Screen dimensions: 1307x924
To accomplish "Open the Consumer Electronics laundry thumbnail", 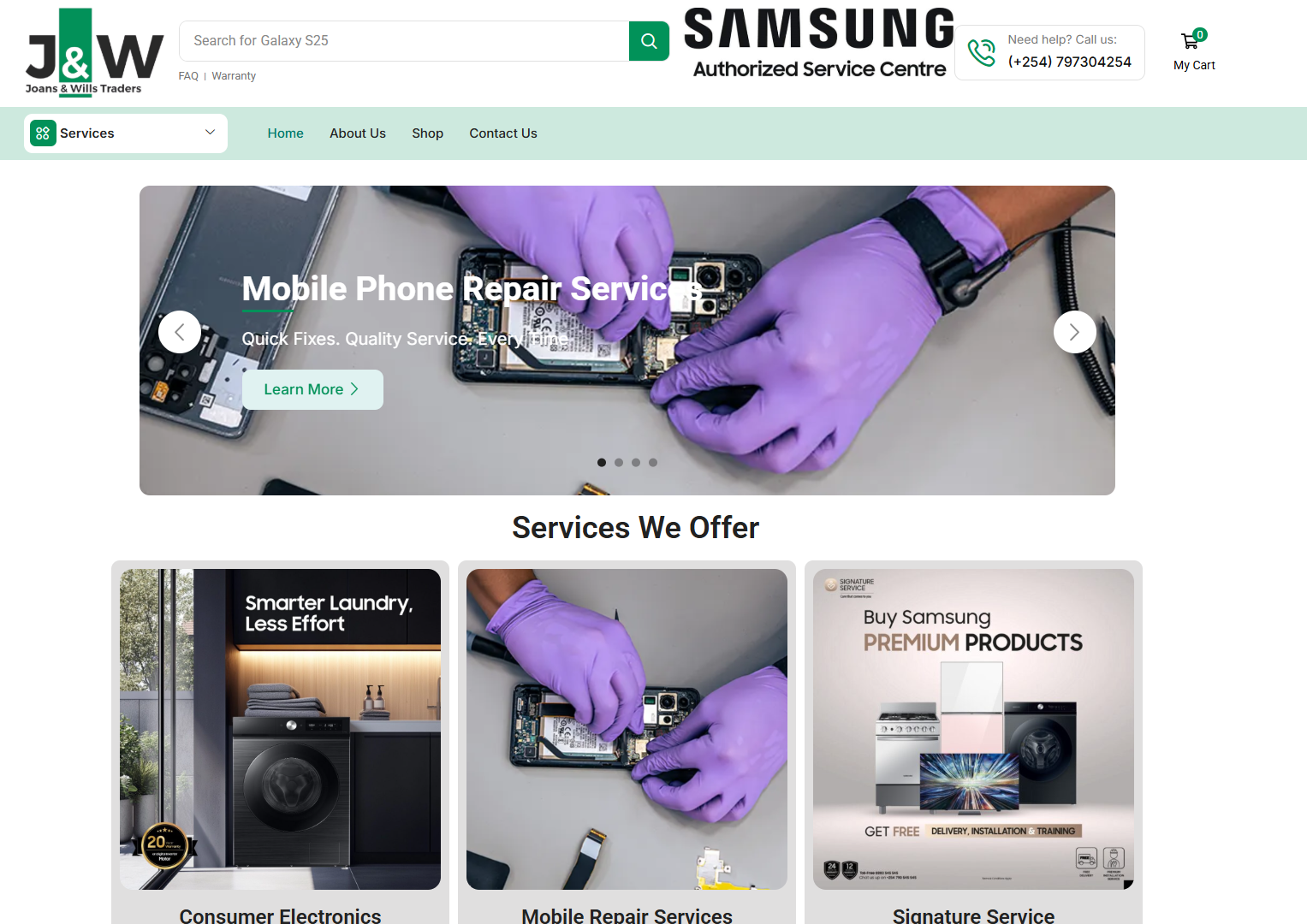I will click(x=280, y=729).
